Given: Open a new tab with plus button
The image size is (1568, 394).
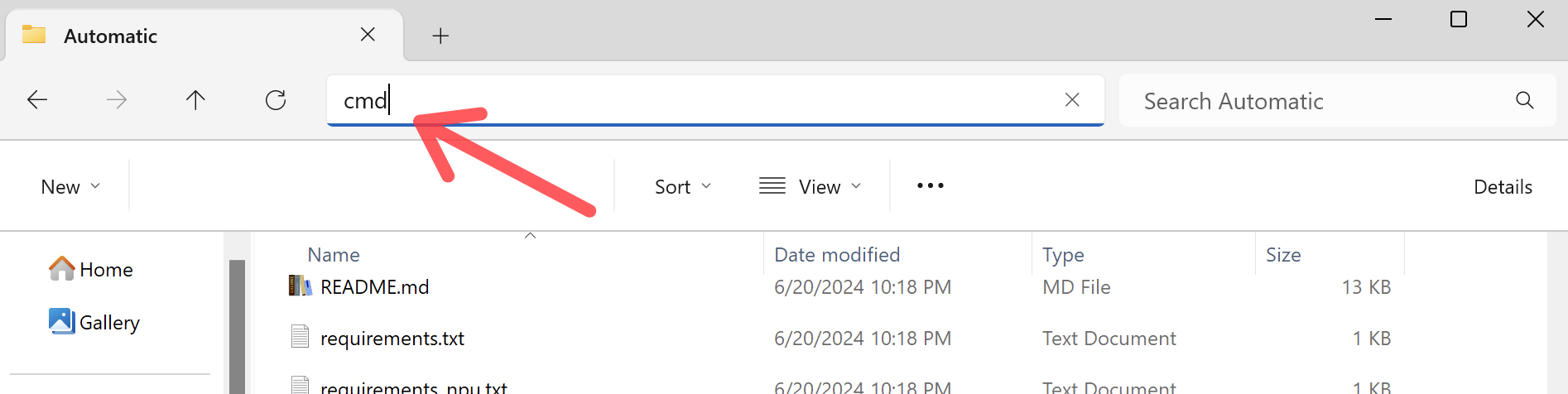Looking at the screenshot, I should (440, 36).
